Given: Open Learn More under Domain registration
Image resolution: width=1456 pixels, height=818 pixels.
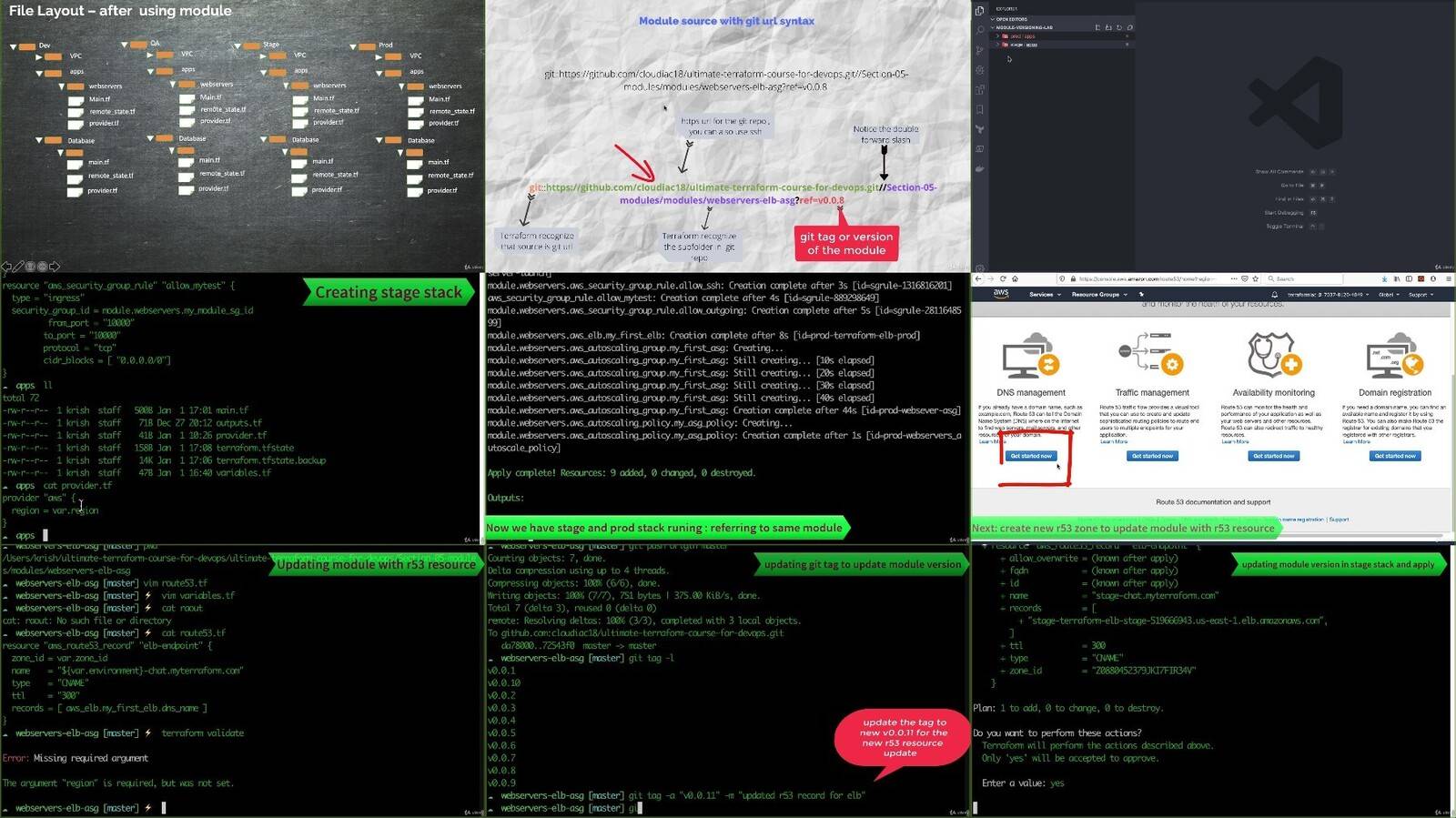Looking at the screenshot, I should click(1357, 441).
